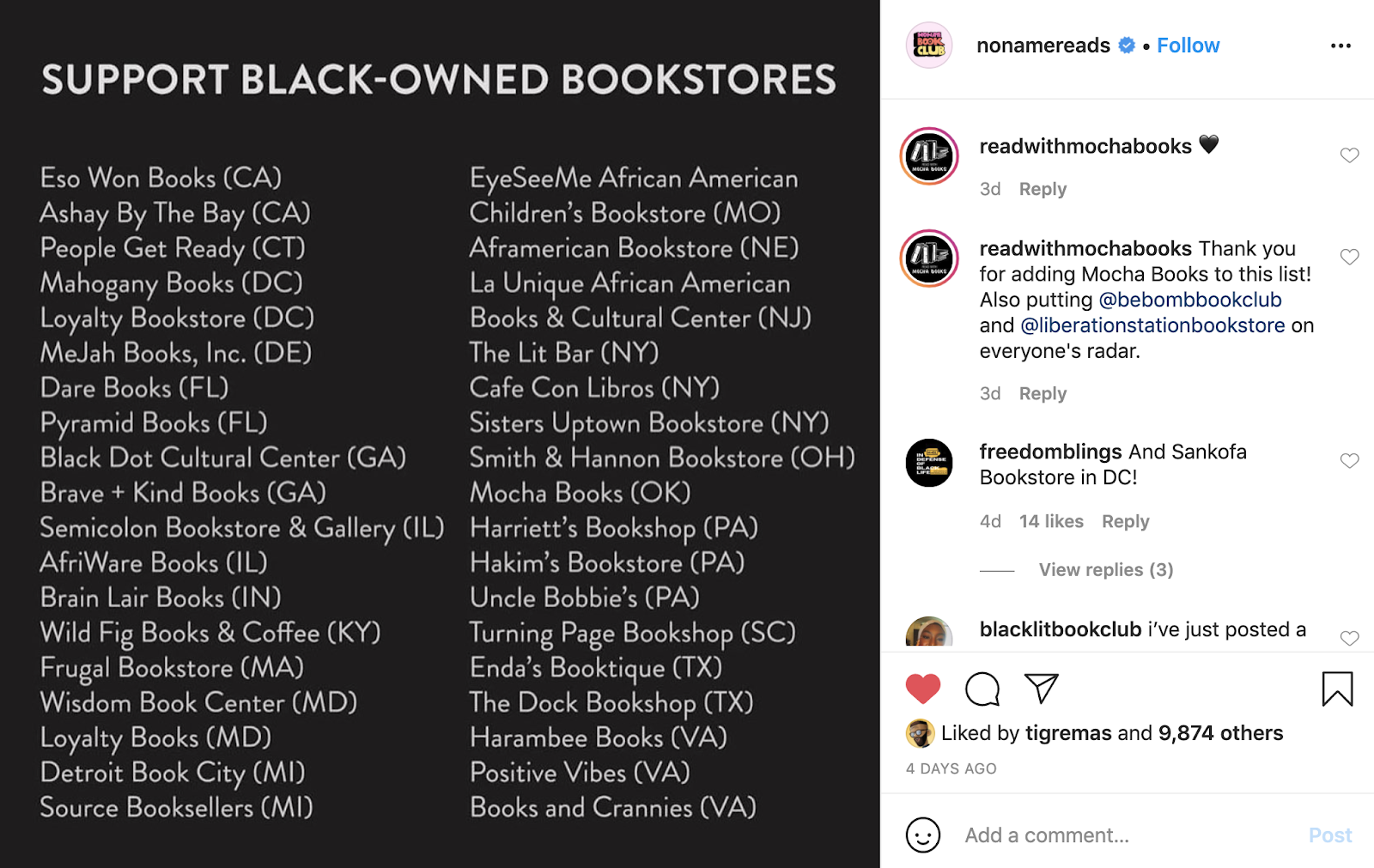Open the three-dot more options menu
This screenshot has height=868, width=1374.
coord(1341,46)
